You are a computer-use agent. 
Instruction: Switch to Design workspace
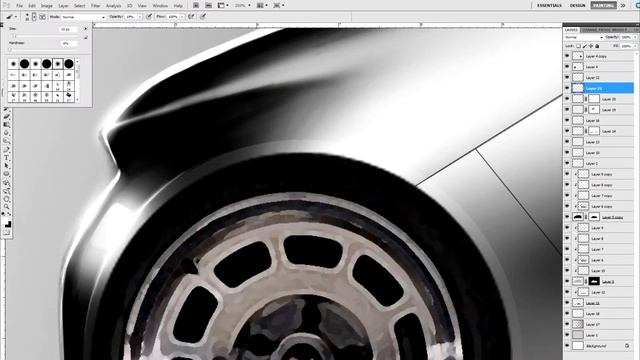[x=578, y=6]
